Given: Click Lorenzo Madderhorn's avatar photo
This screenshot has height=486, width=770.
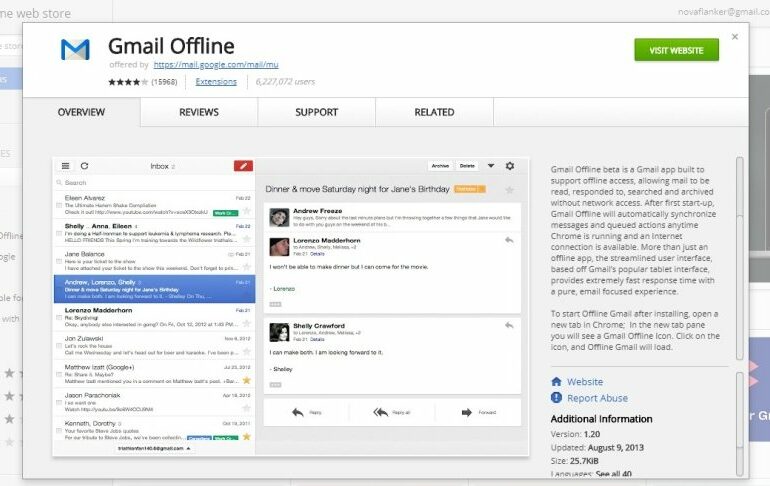Looking at the screenshot, I should click(x=279, y=246).
